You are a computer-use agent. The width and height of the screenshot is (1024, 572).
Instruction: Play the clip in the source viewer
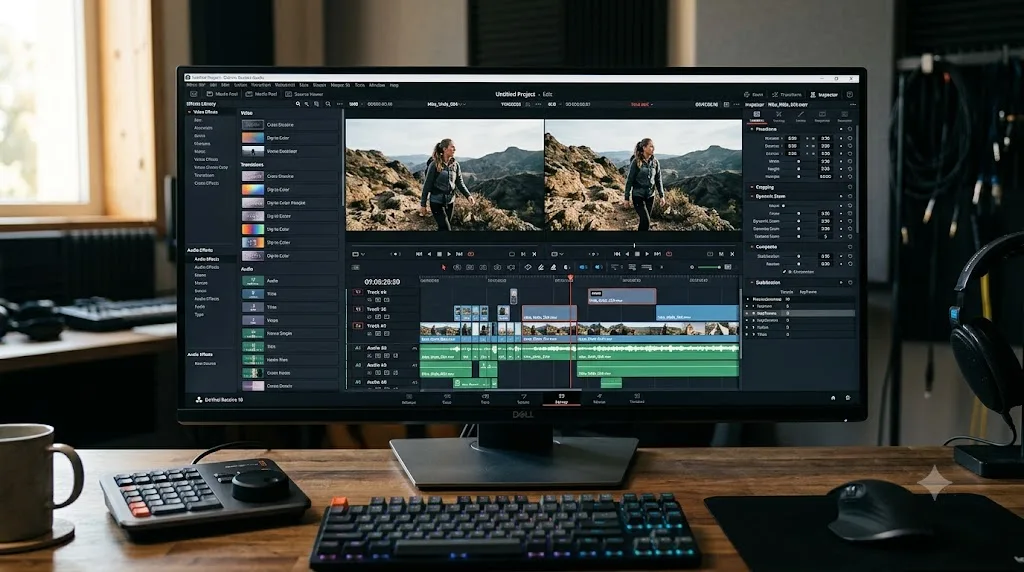[x=449, y=254]
